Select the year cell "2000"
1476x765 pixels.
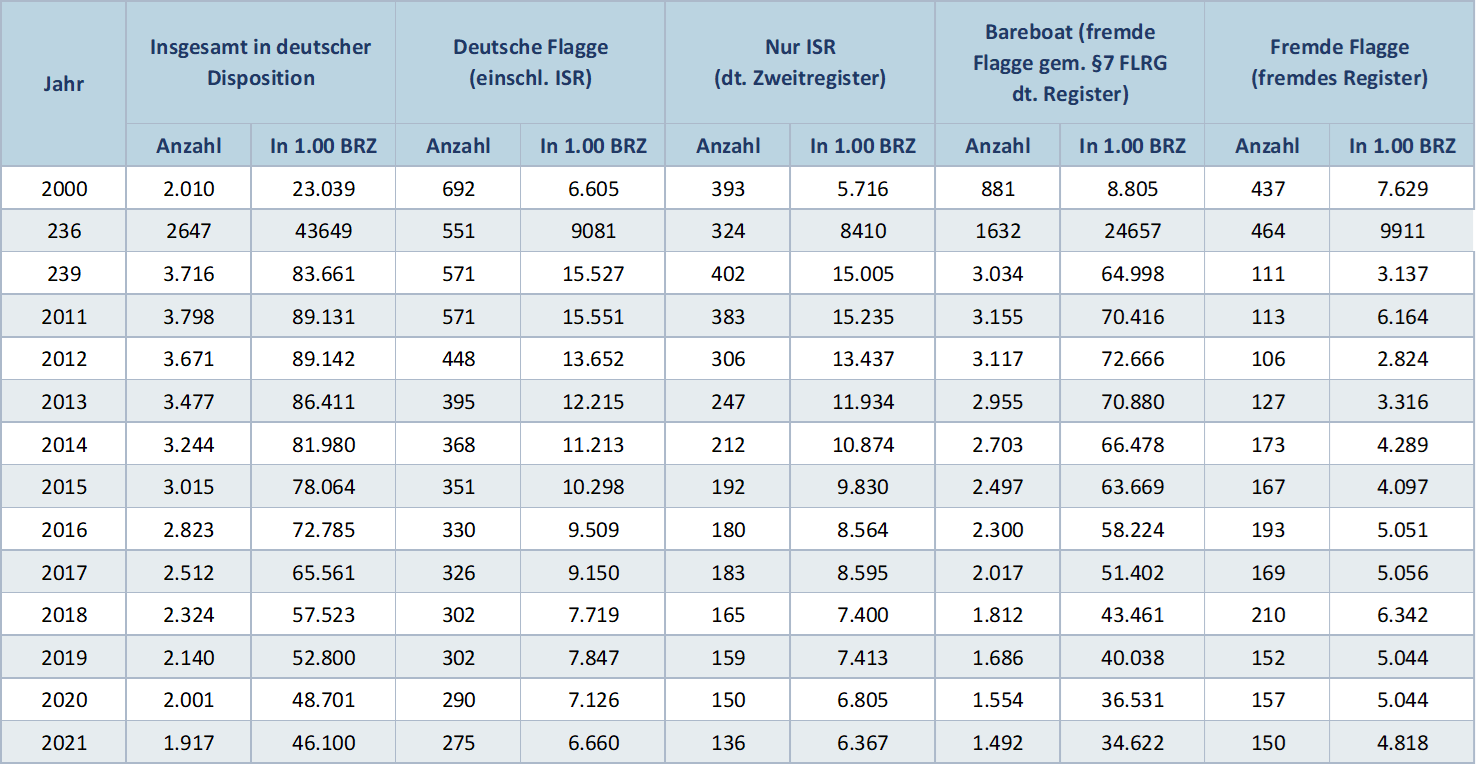point(64,189)
